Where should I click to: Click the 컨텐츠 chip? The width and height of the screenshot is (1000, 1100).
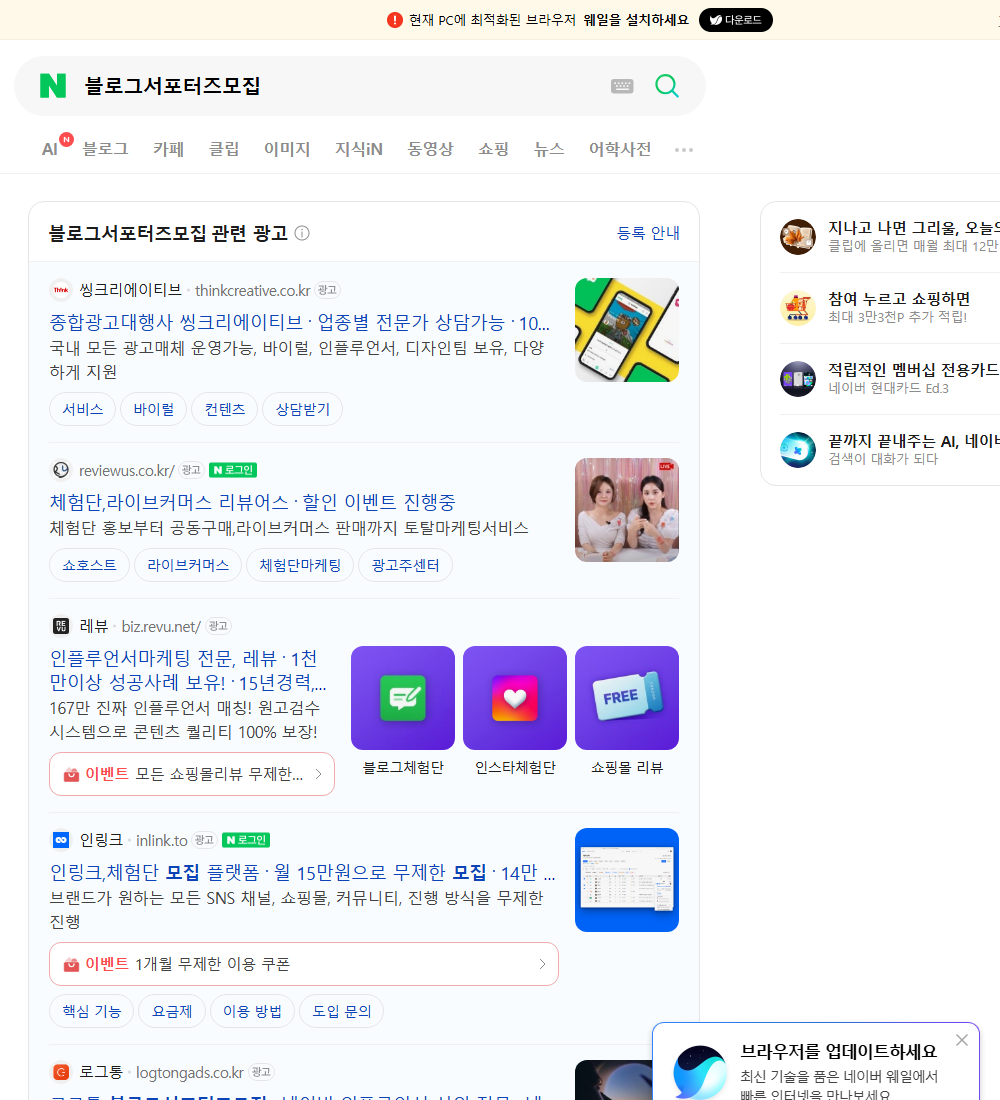(x=225, y=409)
